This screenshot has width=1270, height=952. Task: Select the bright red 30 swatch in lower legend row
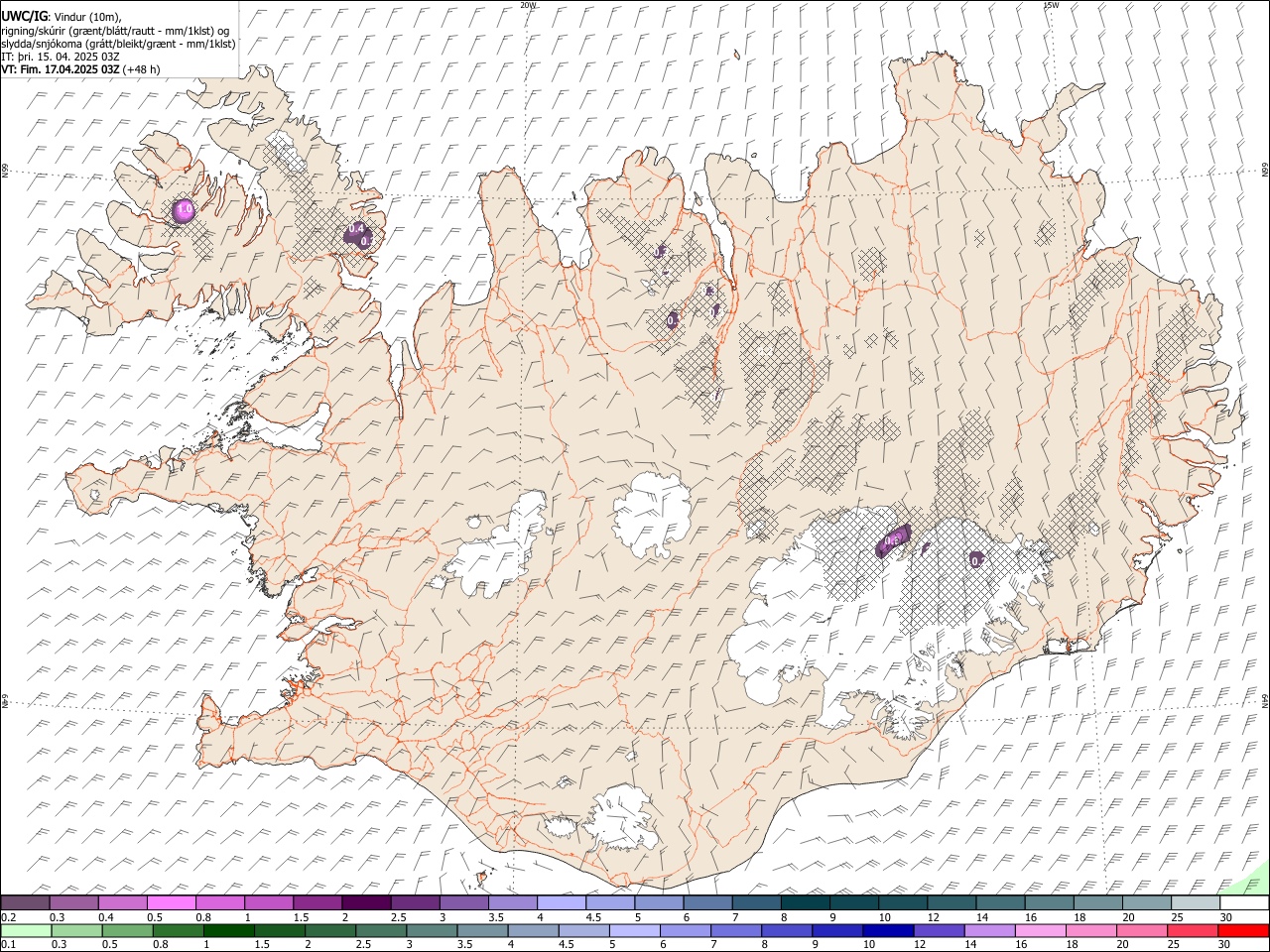1243,930
